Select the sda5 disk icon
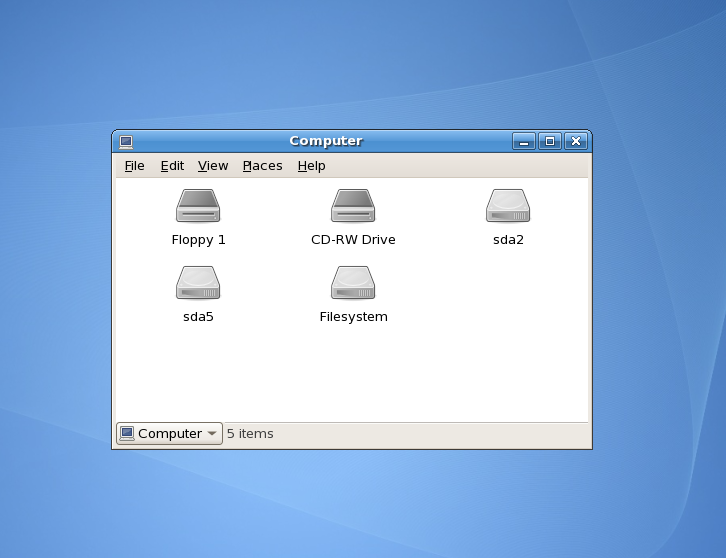This screenshot has width=726, height=558. coord(198,283)
